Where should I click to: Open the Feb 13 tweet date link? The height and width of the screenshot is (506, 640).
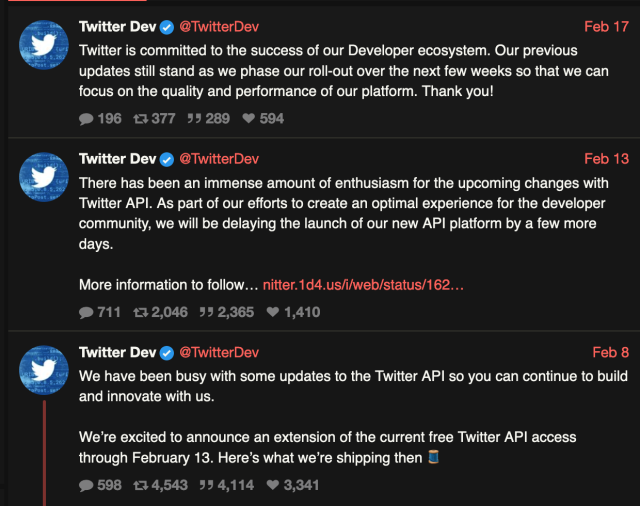606,159
